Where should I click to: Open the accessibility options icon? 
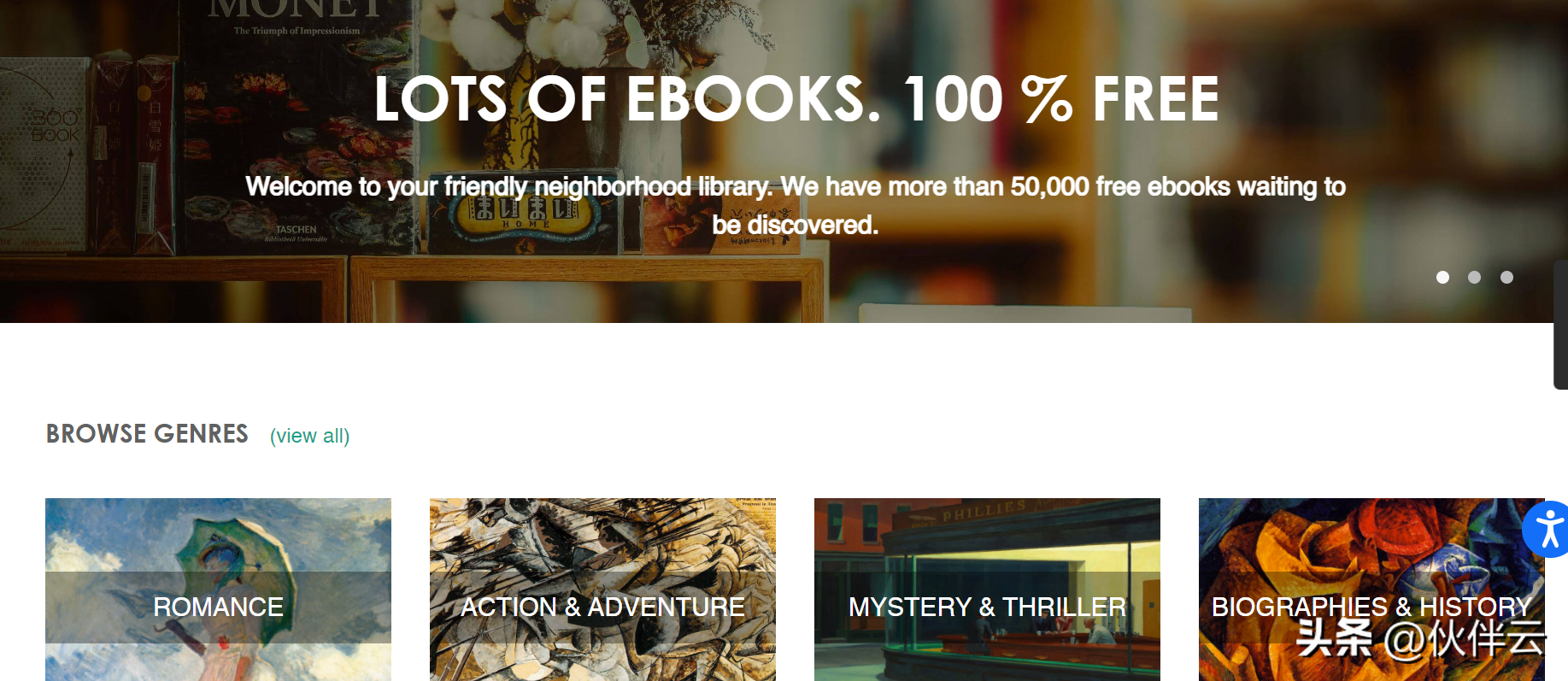pos(1547,530)
